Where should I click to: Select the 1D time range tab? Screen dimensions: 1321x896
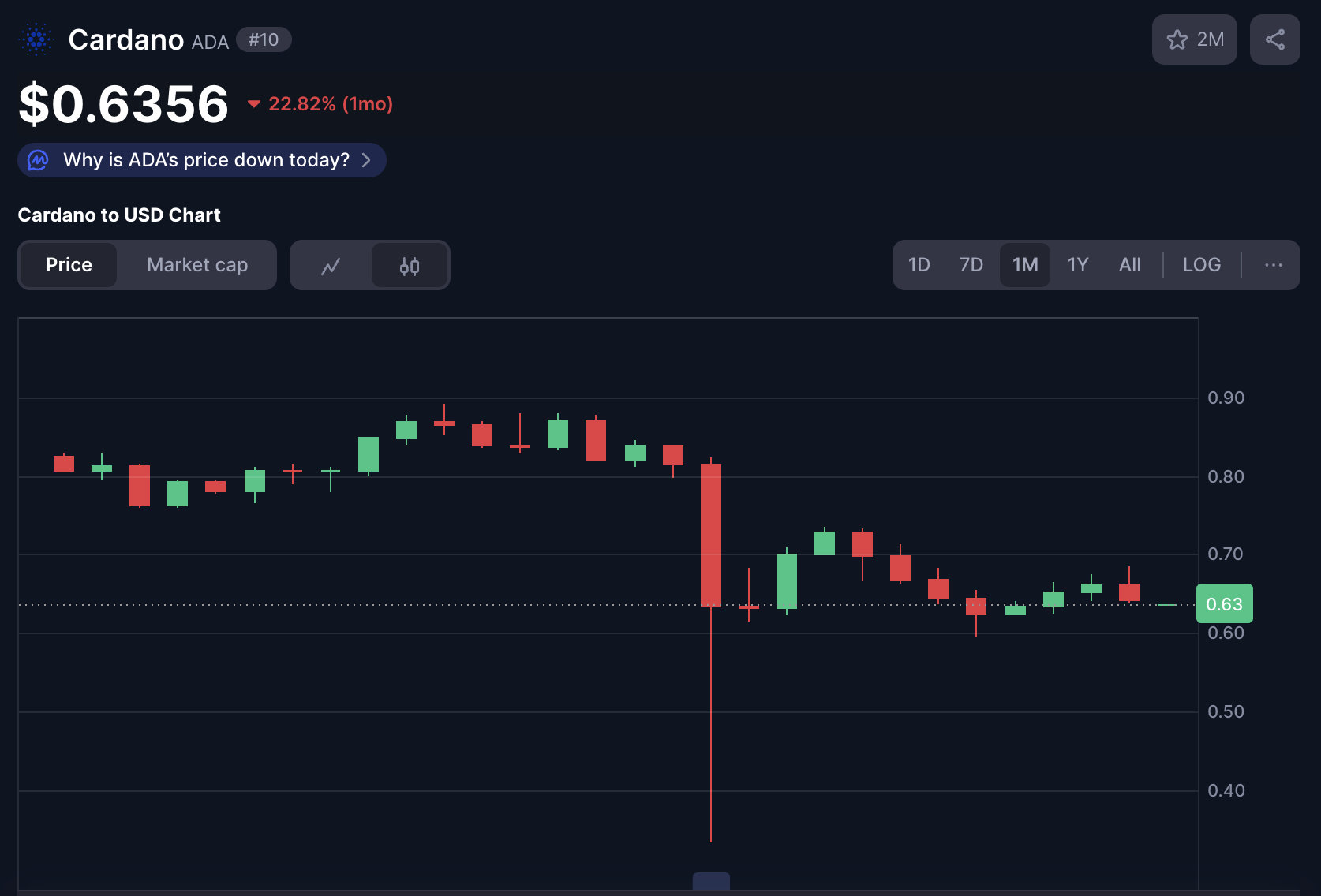[919, 265]
